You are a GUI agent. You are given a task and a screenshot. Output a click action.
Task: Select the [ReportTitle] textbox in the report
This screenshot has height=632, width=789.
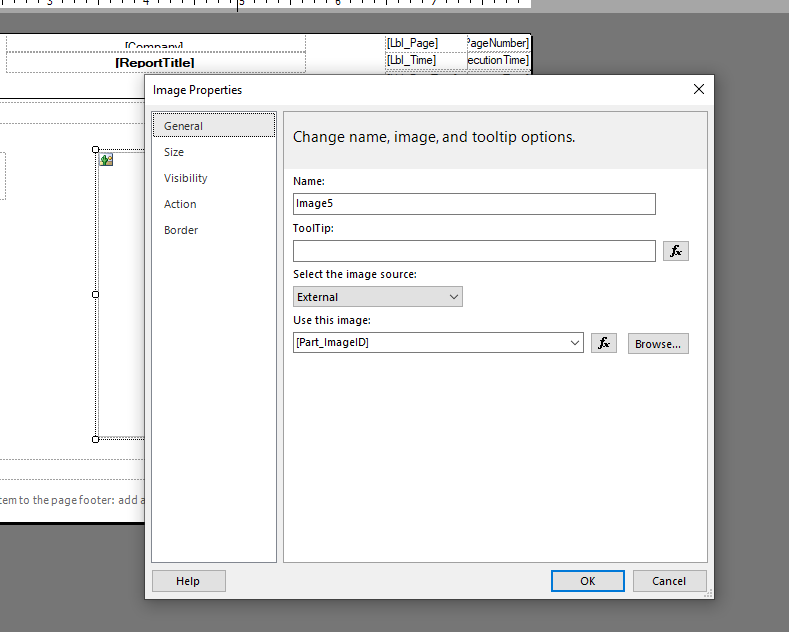coord(155,62)
